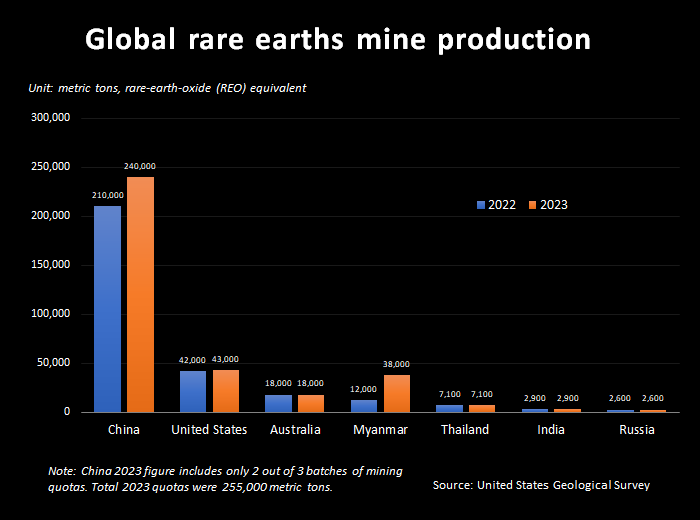Click the 'Myanmar' x-axis label
The height and width of the screenshot is (520, 700).
[x=381, y=430]
